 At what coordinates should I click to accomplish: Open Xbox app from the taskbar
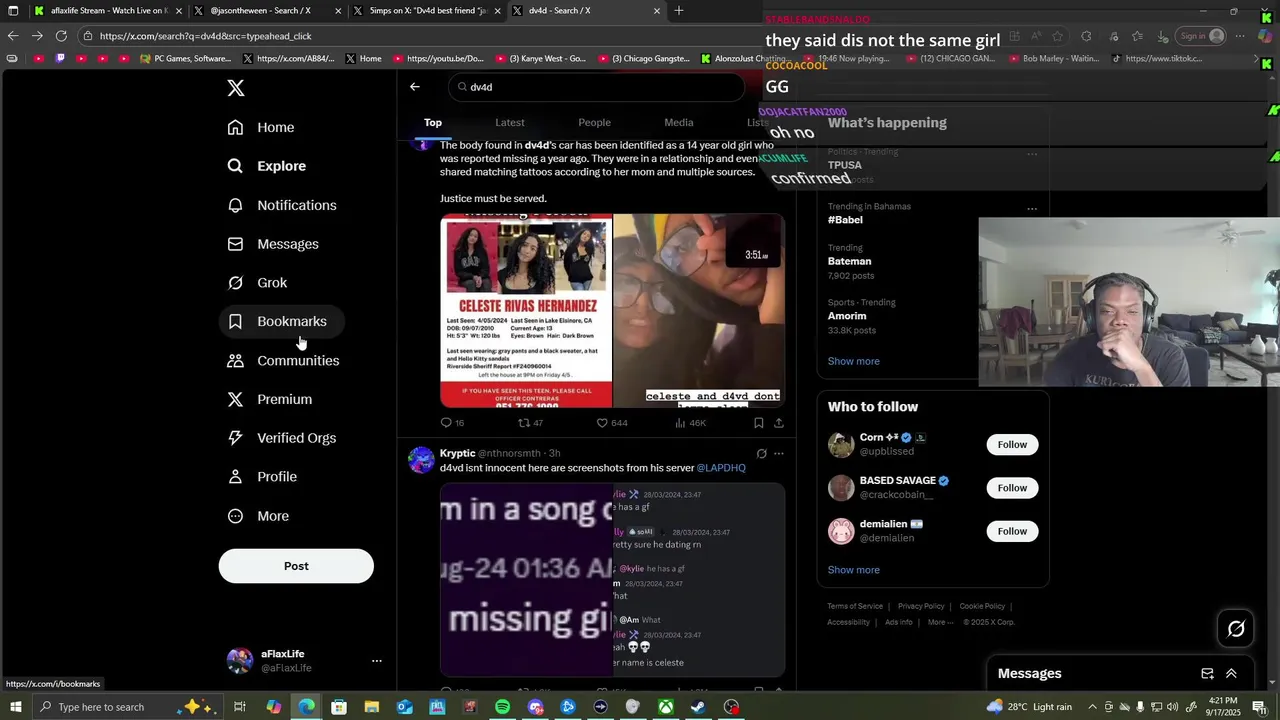pos(665,707)
